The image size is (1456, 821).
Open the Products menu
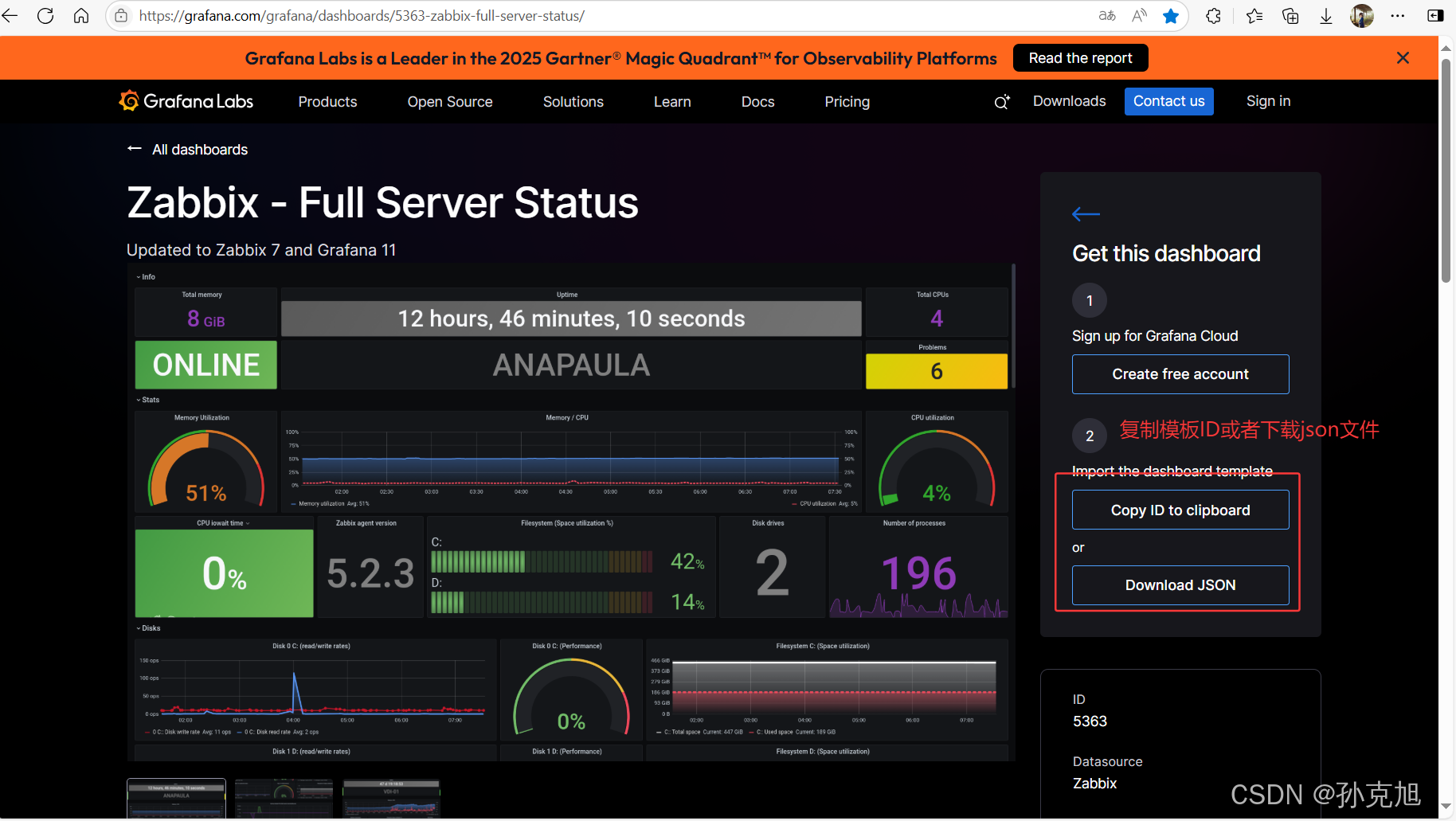327,102
